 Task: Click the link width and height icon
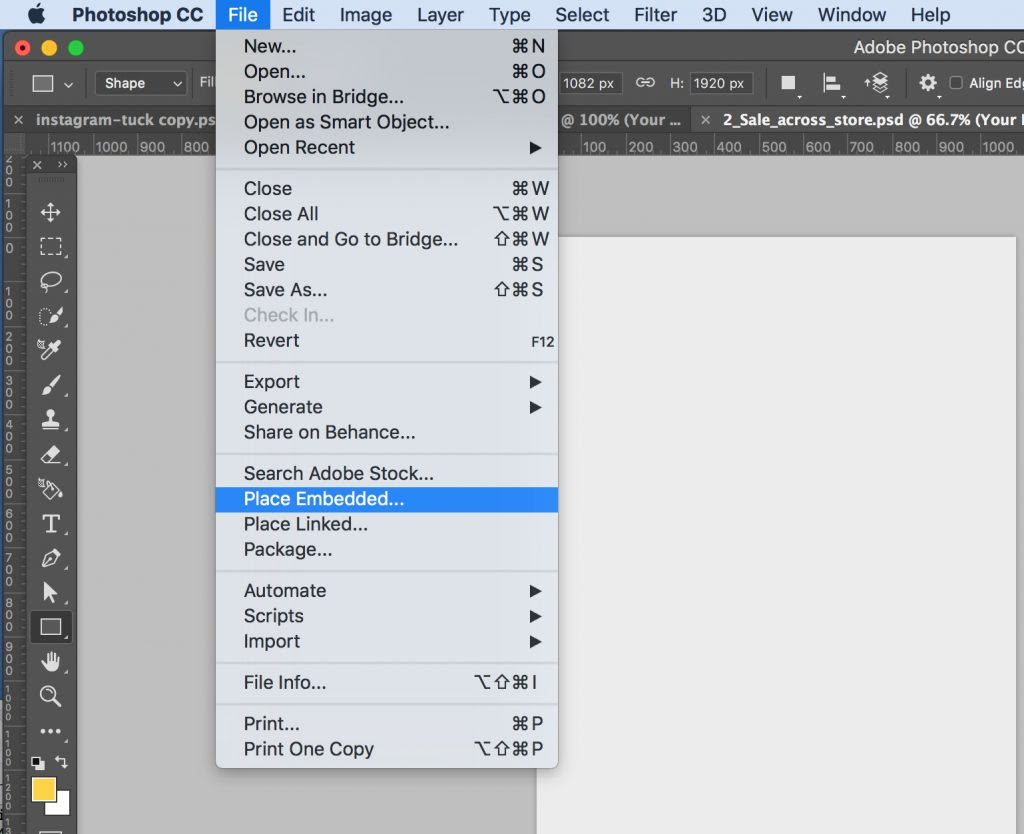coord(645,82)
